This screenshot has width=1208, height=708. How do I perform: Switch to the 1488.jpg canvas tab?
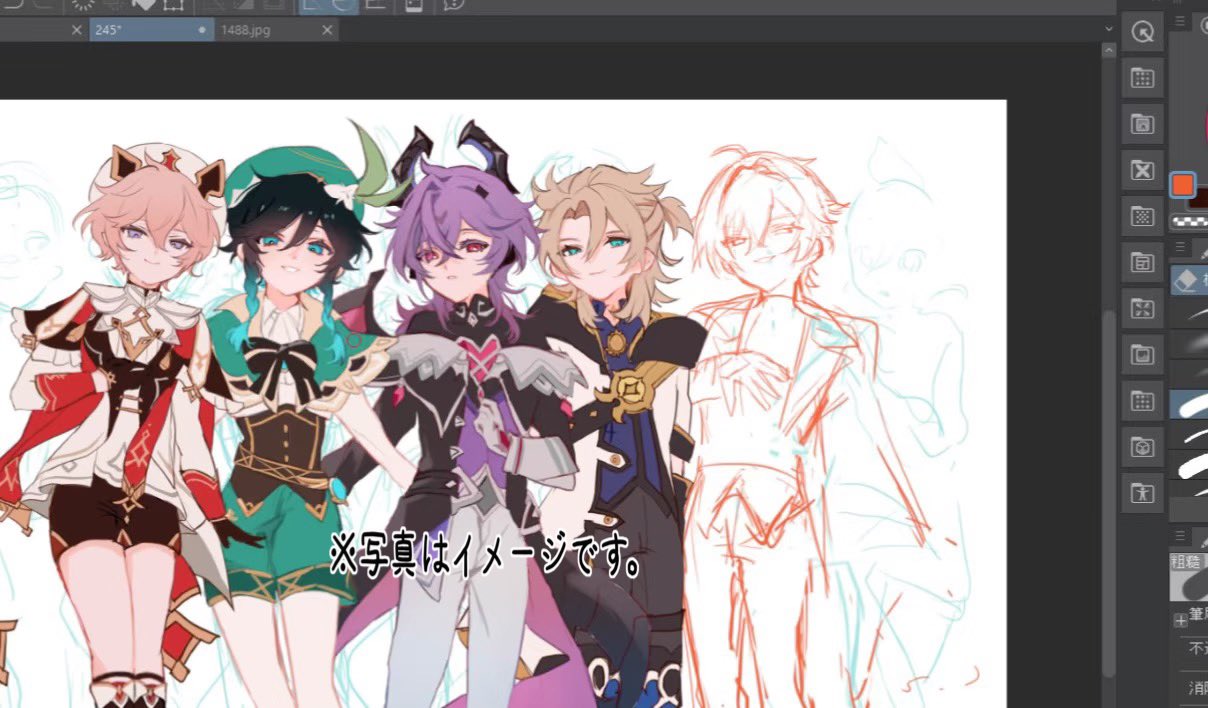pyautogui.click(x=277, y=30)
